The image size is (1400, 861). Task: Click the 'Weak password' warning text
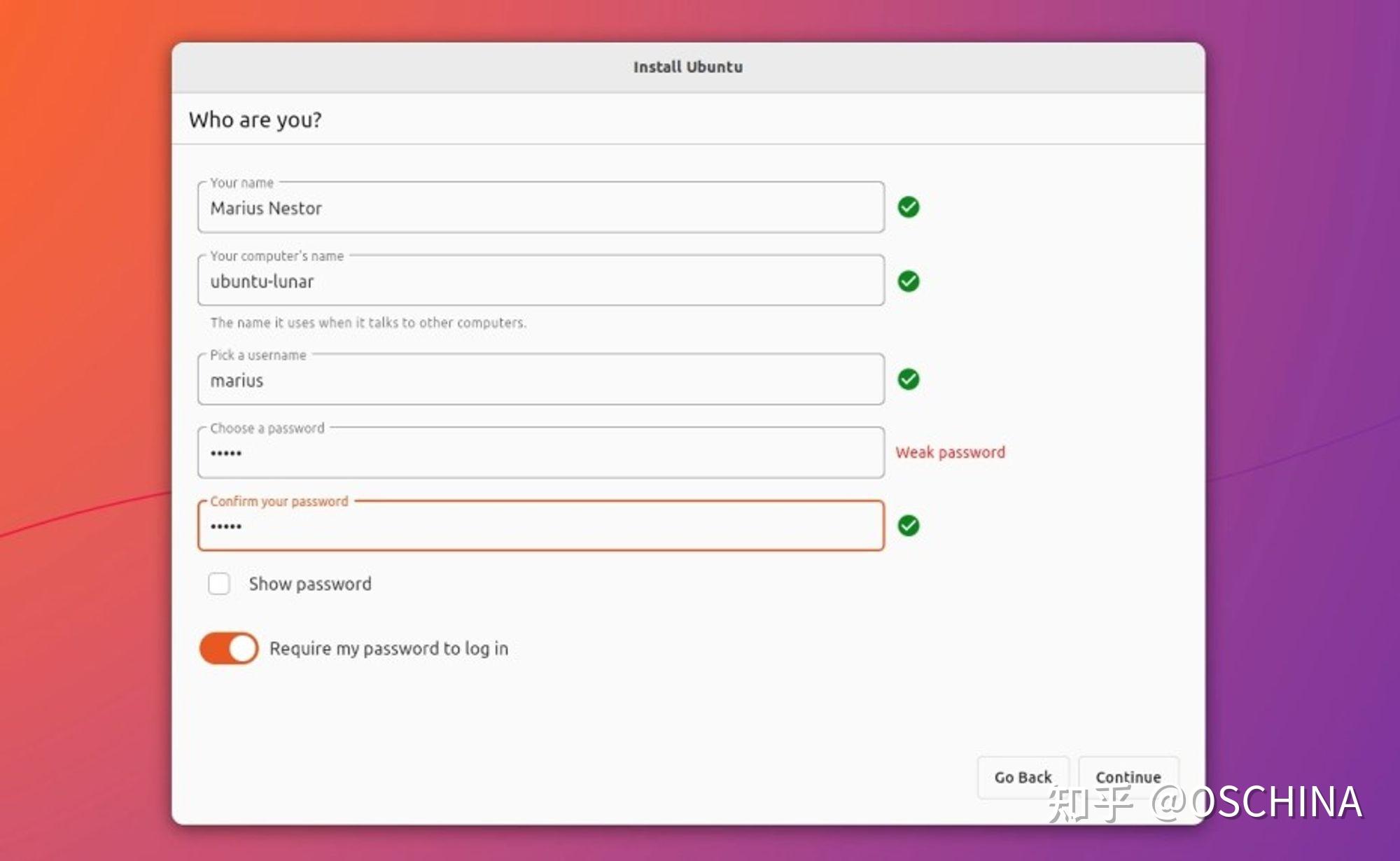pos(951,453)
